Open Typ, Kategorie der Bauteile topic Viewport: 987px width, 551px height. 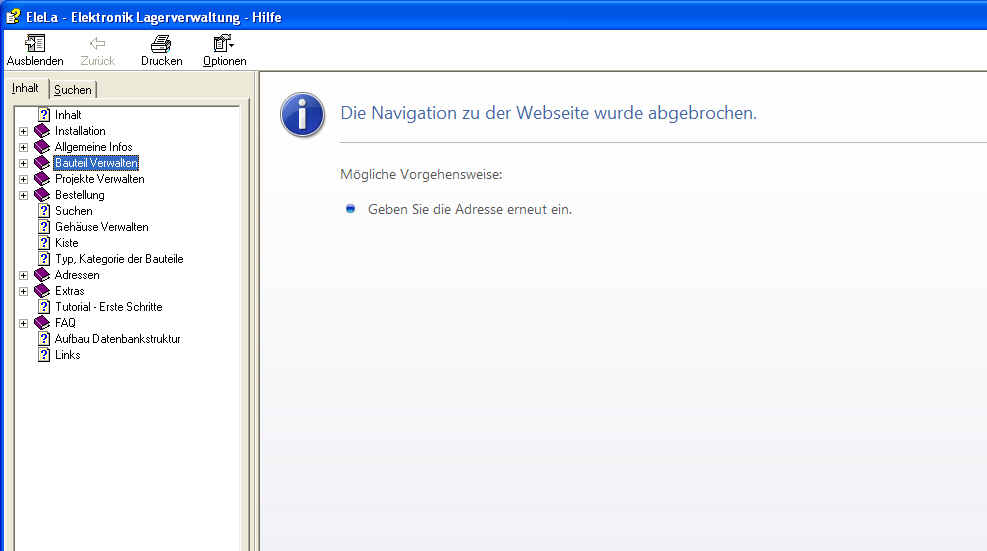coord(119,259)
